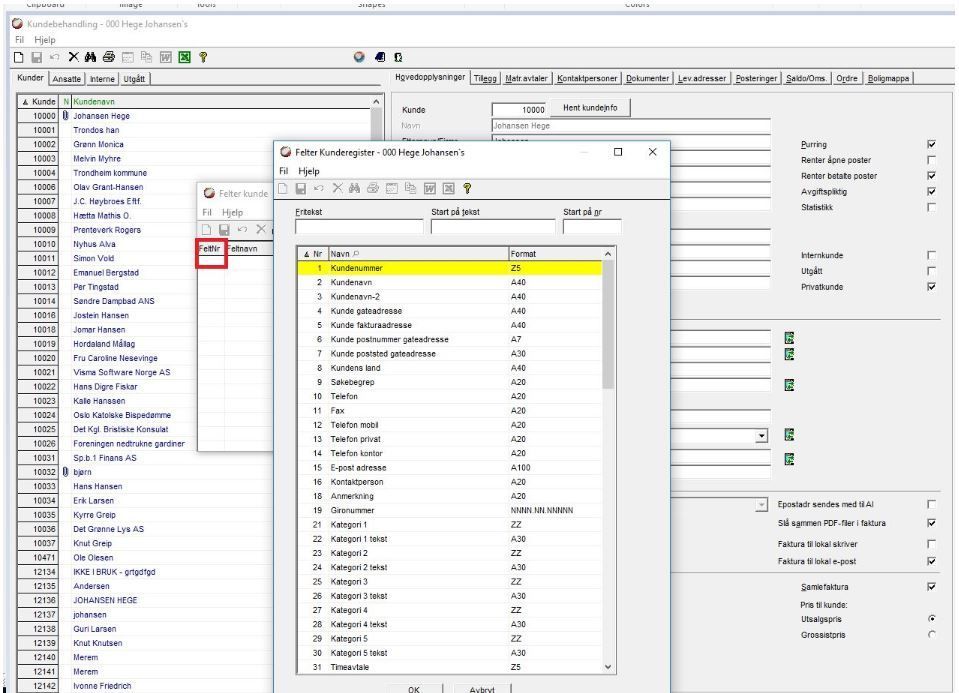Switch to the Kontaktpersoner tab
959x693 pixels.
(x=587, y=78)
